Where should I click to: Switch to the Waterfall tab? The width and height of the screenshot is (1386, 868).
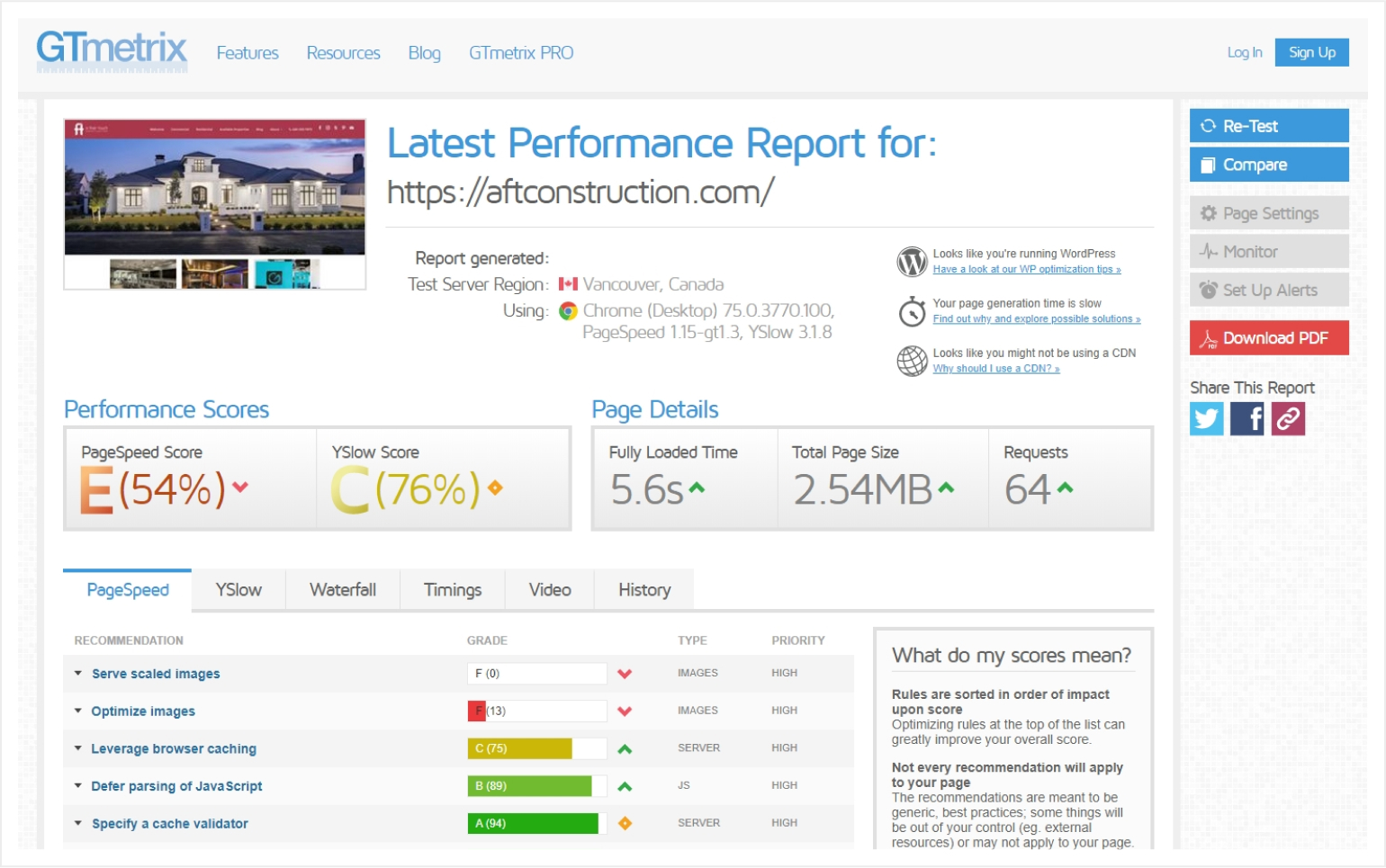coord(343,590)
